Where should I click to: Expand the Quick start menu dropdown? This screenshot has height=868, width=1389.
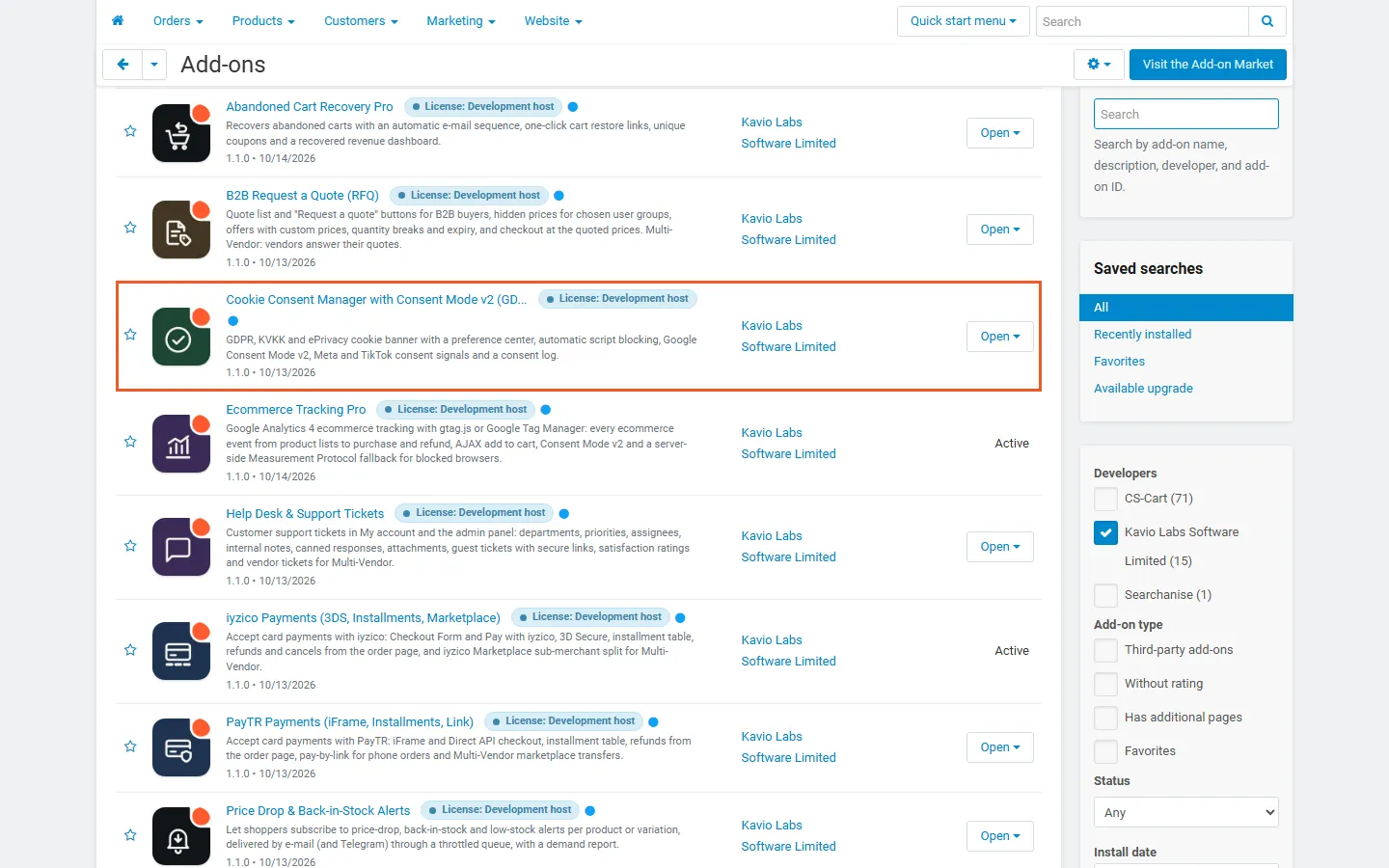(x=963, y=21)
